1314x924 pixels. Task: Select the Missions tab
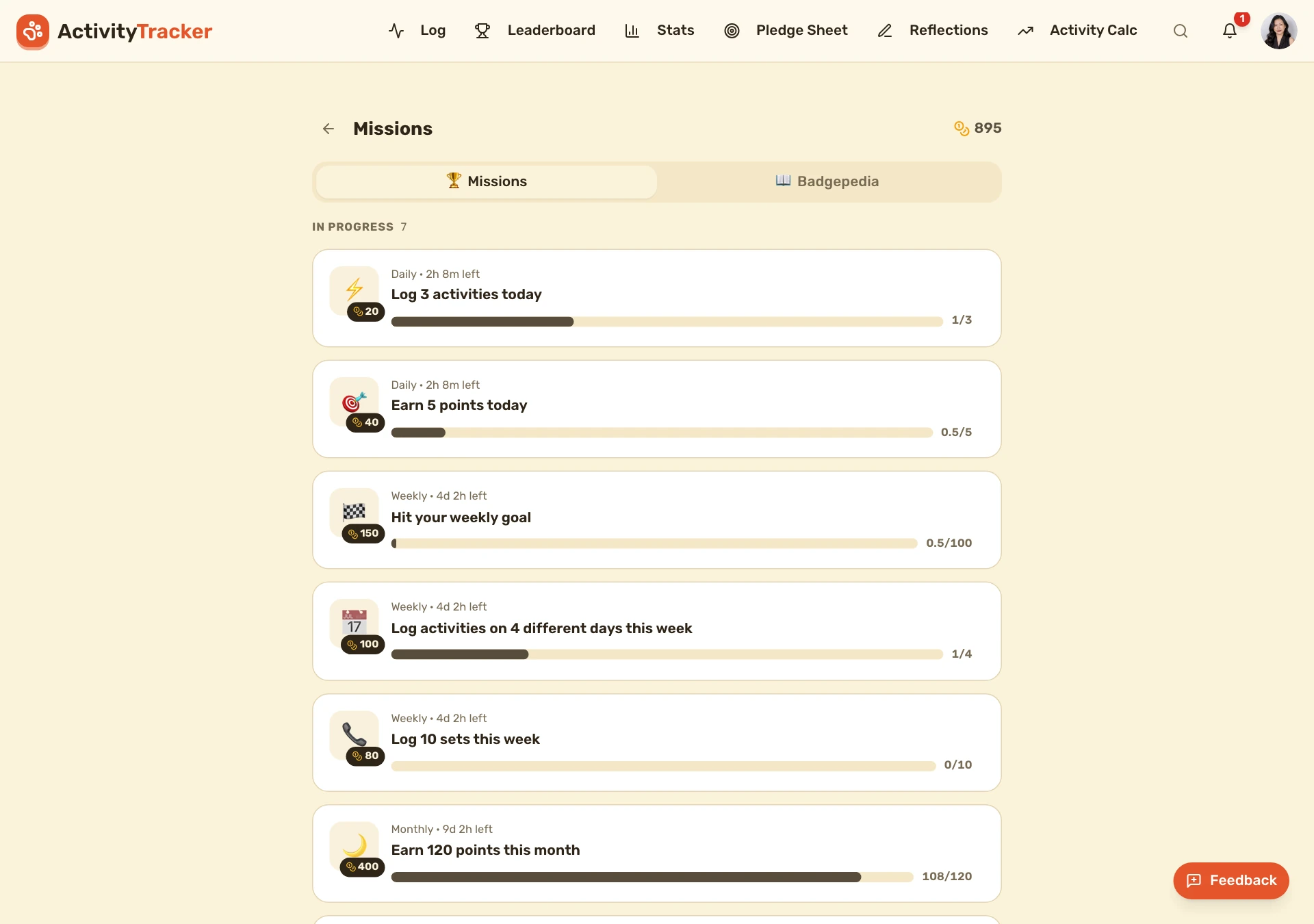point(487,181)
